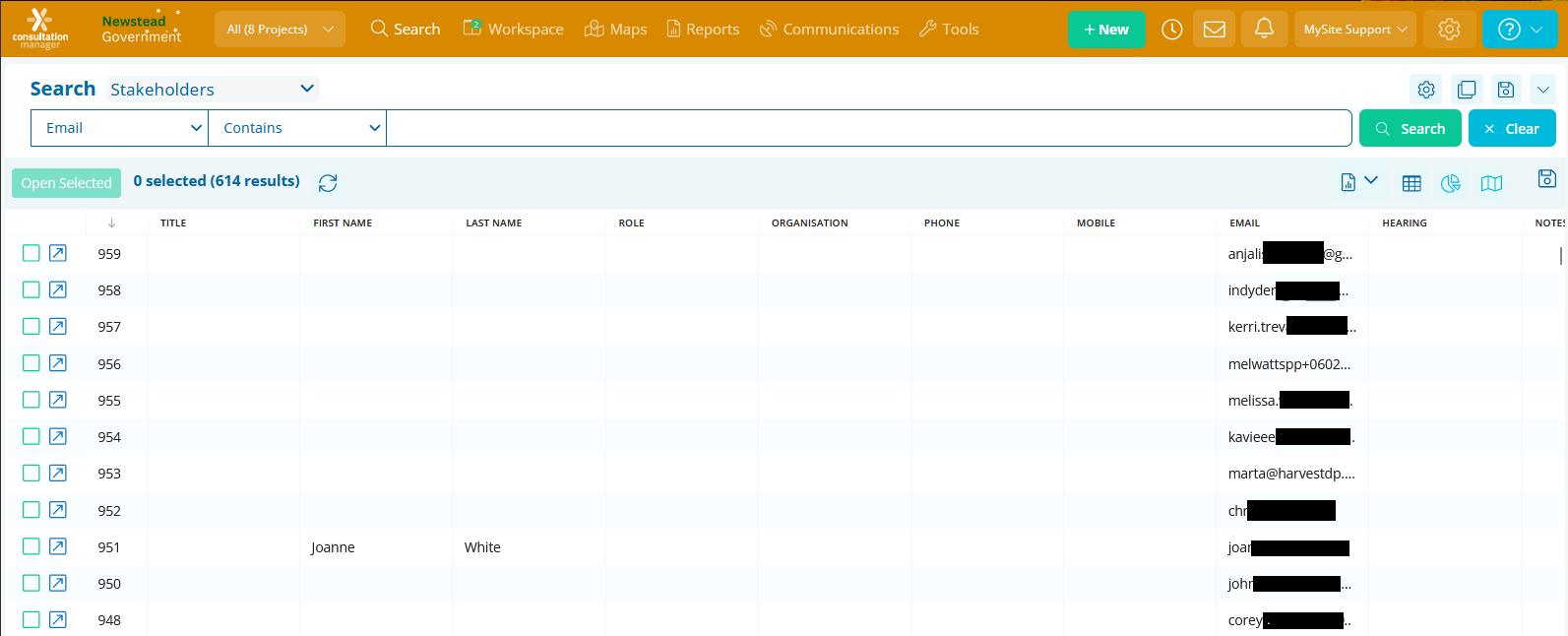The width and height of the screenshot is (1568, 636).
Task: Open record 952 via its arrow icon
Action: point(58,510)
